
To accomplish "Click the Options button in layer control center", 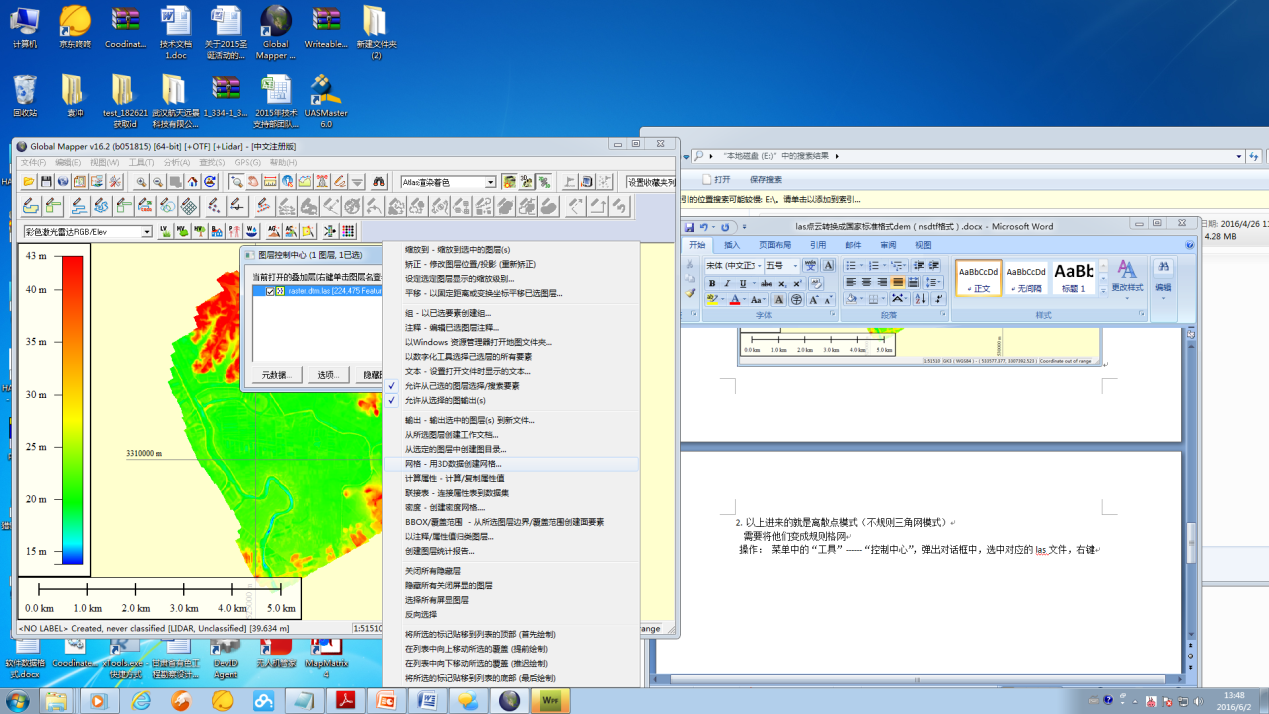I will (x=328, y=375).
